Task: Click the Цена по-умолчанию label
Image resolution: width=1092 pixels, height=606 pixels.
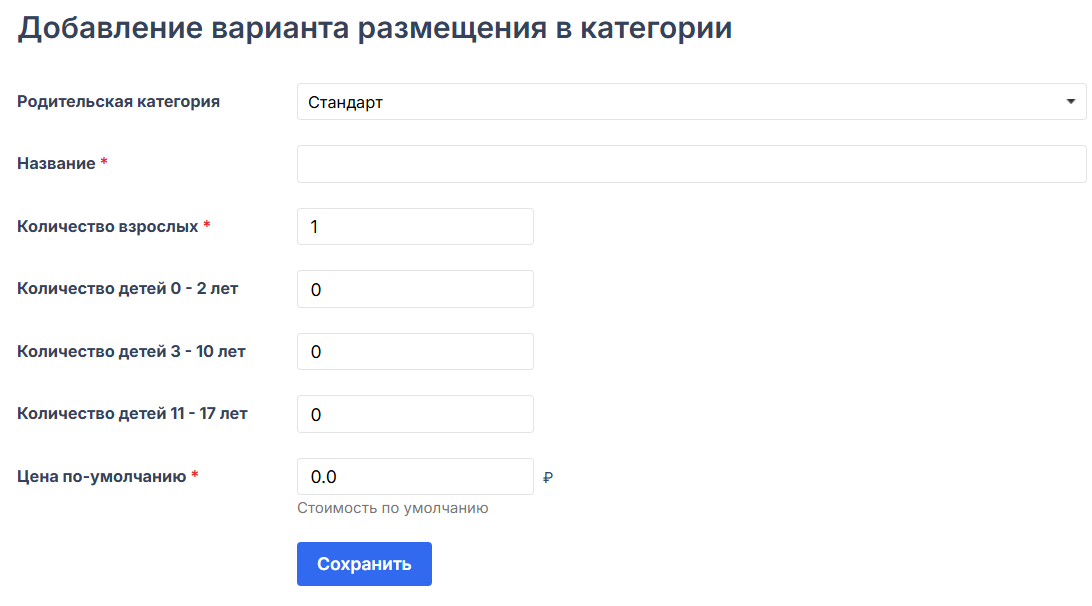Action: click(102, 476)
